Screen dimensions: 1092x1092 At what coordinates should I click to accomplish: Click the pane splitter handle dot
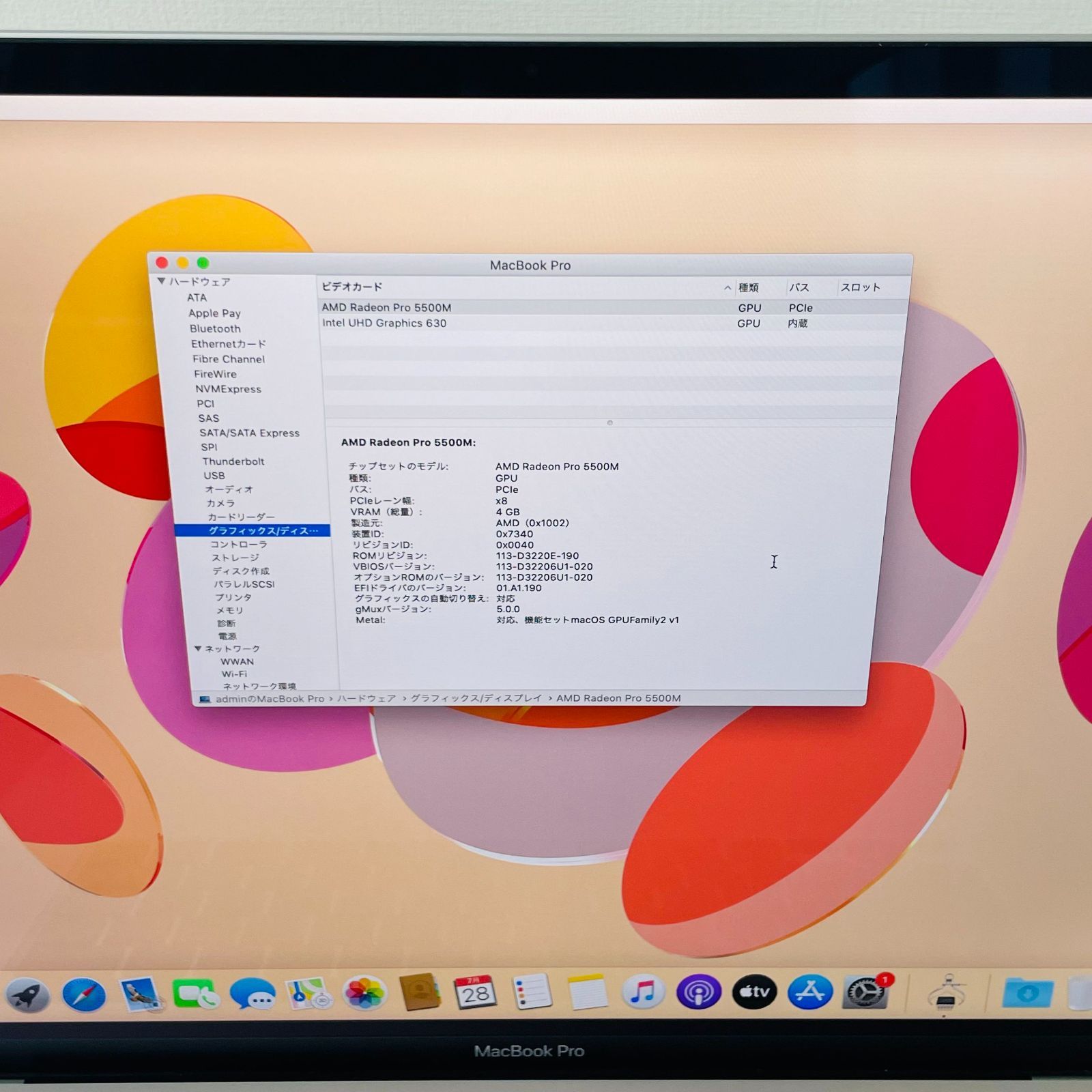click(x=609, y=423)
